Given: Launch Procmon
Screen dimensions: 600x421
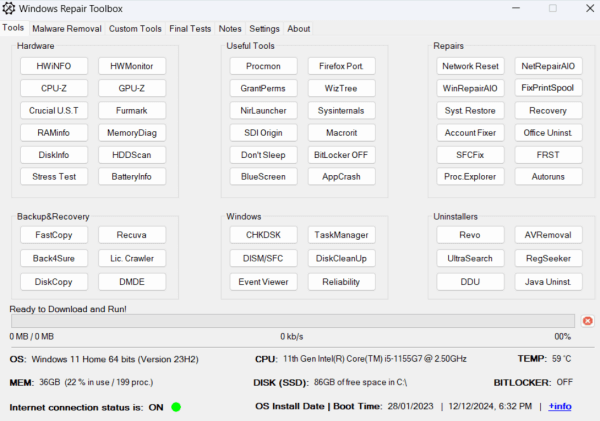Looking at the screenshot, I should (264, 66).
